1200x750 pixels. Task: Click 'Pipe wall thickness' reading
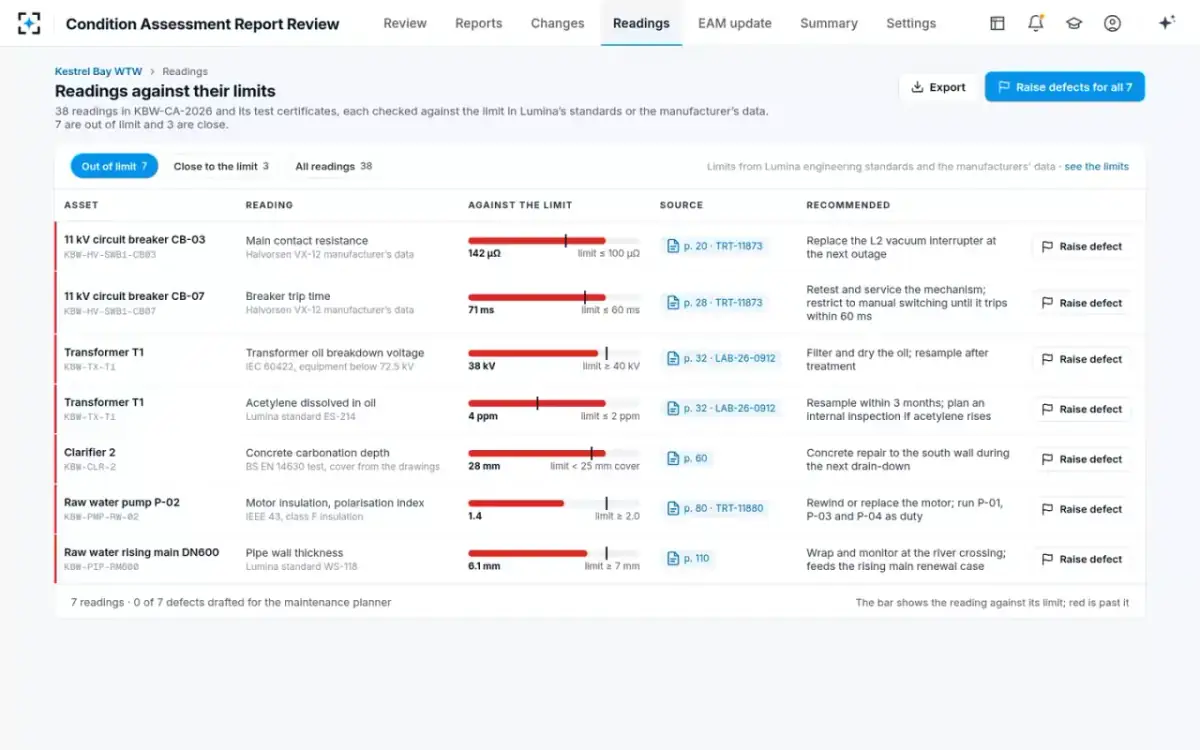pyautogui.click(x=294, y=553)
